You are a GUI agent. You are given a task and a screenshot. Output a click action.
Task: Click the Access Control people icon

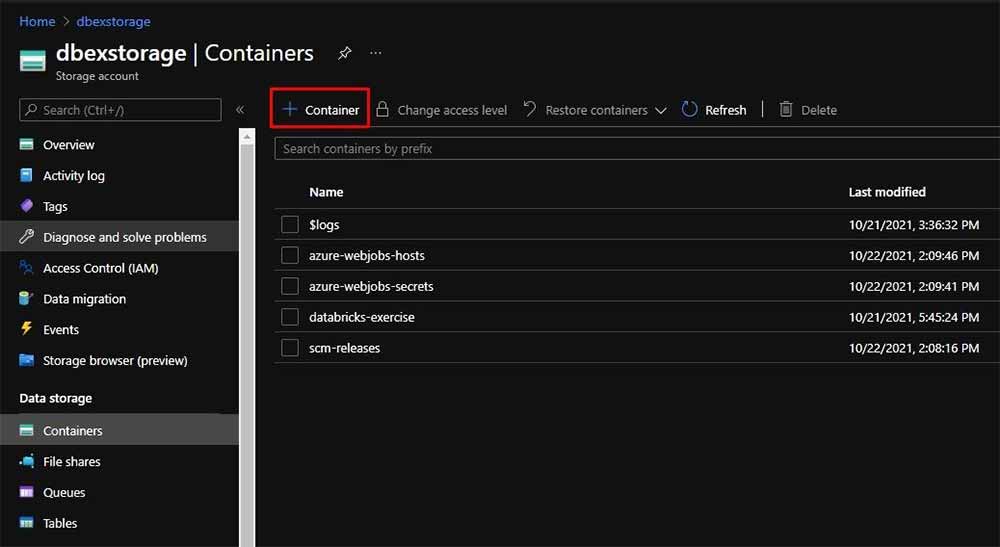click(x=26, y=268)
